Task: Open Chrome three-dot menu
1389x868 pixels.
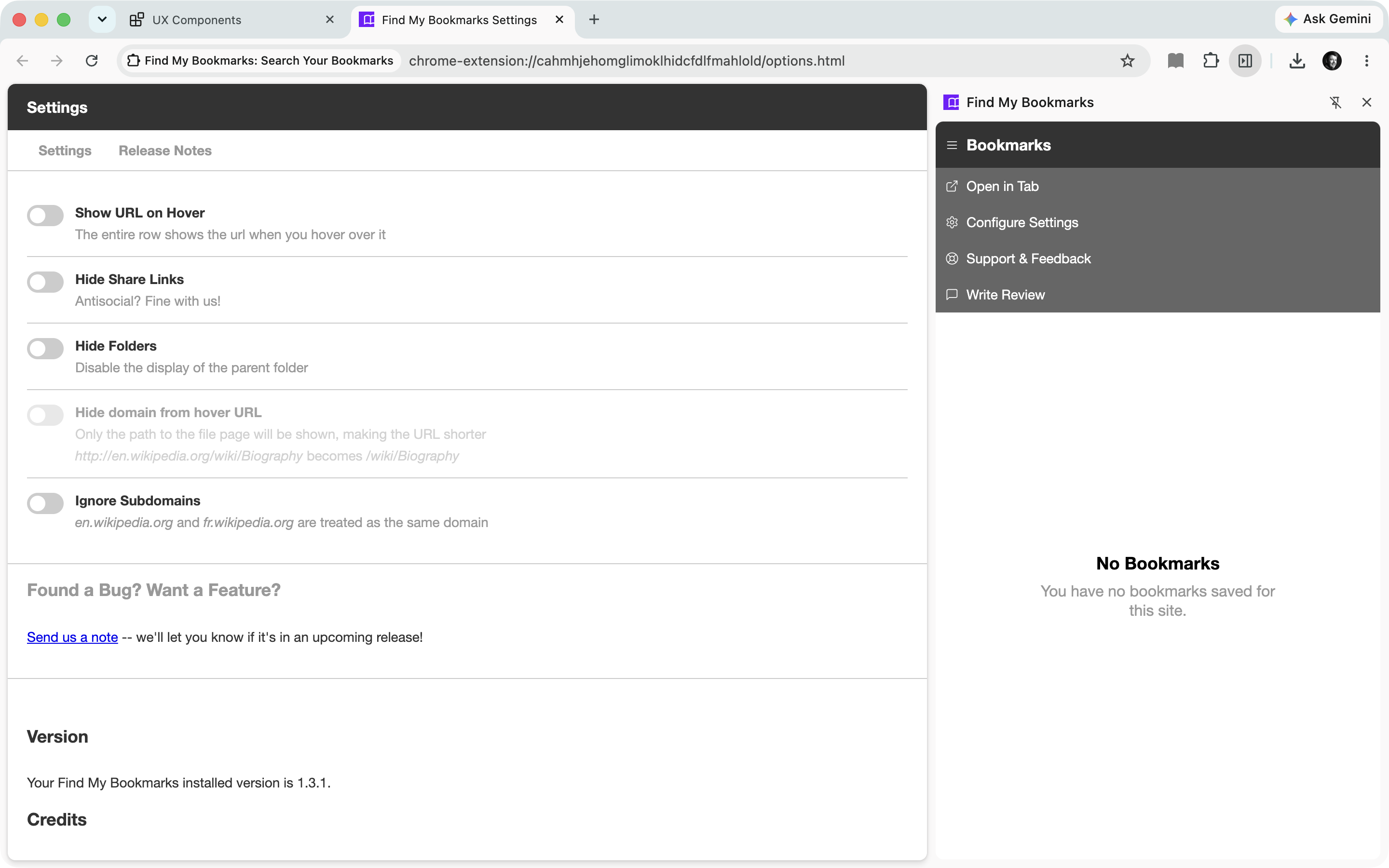Action: point(1367,61)
